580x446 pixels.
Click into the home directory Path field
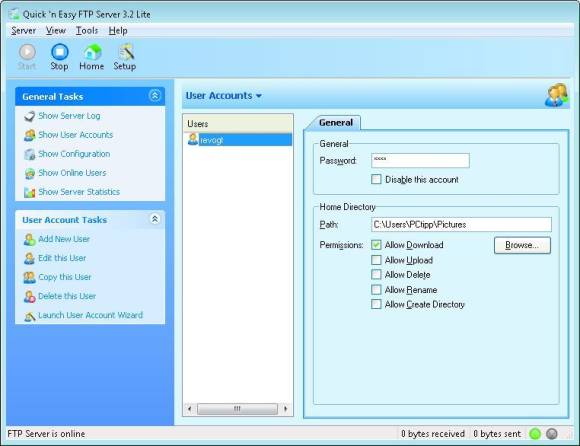click(x=461, y=224)
